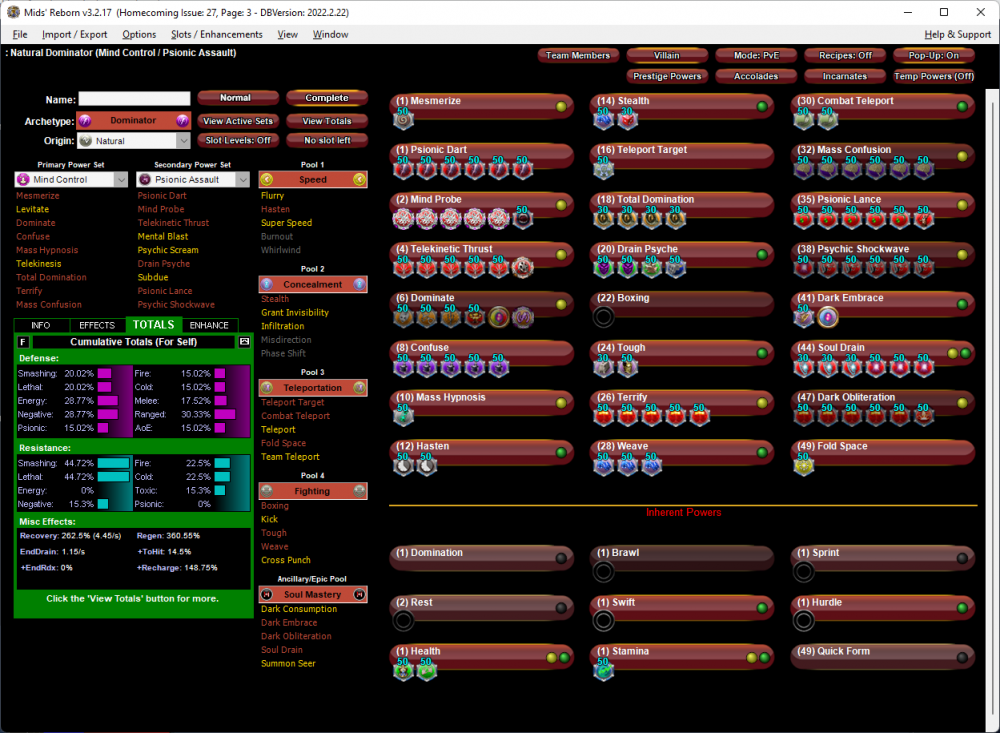Click the Stamina enhancement slot icon
Image resolution: width=1000 pixels, height=733 pixels.
click(603, 671)
